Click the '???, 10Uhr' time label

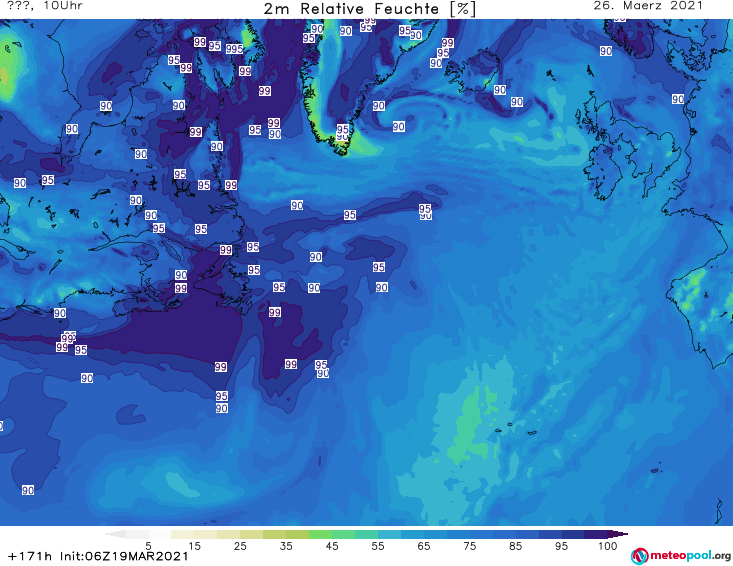click(45, 6)
